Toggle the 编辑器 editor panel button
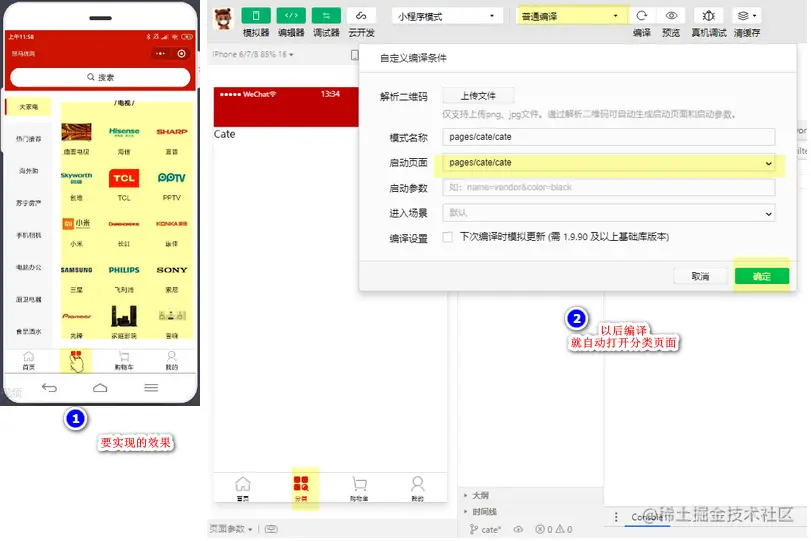Viewport: 811px width, 541px height. [x=291, y=16]
